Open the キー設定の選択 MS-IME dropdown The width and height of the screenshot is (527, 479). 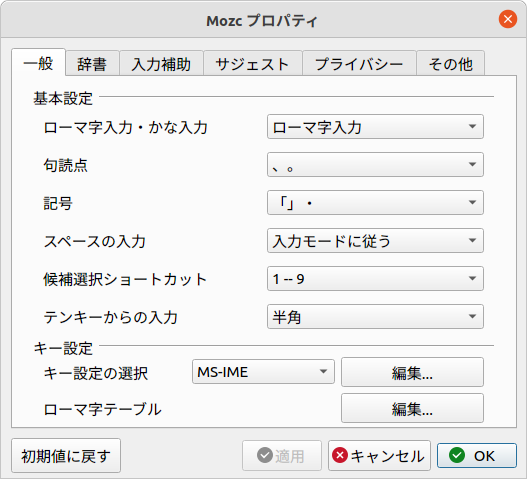pos(263,372)
